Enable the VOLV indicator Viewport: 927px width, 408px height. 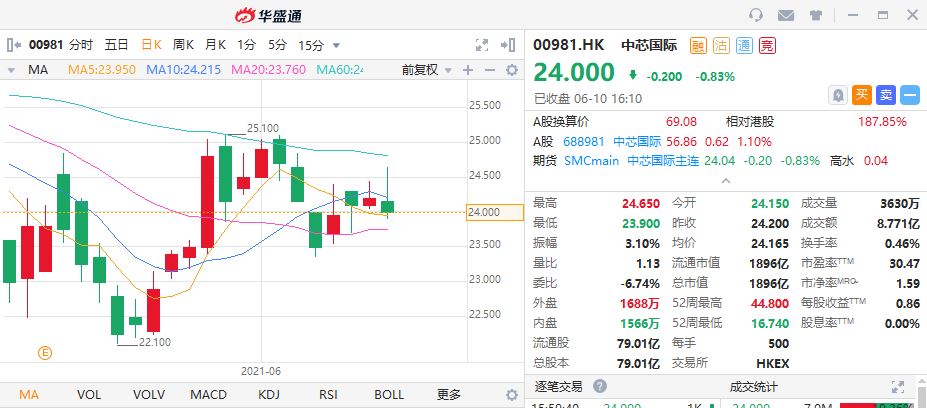tap(148, 394)
